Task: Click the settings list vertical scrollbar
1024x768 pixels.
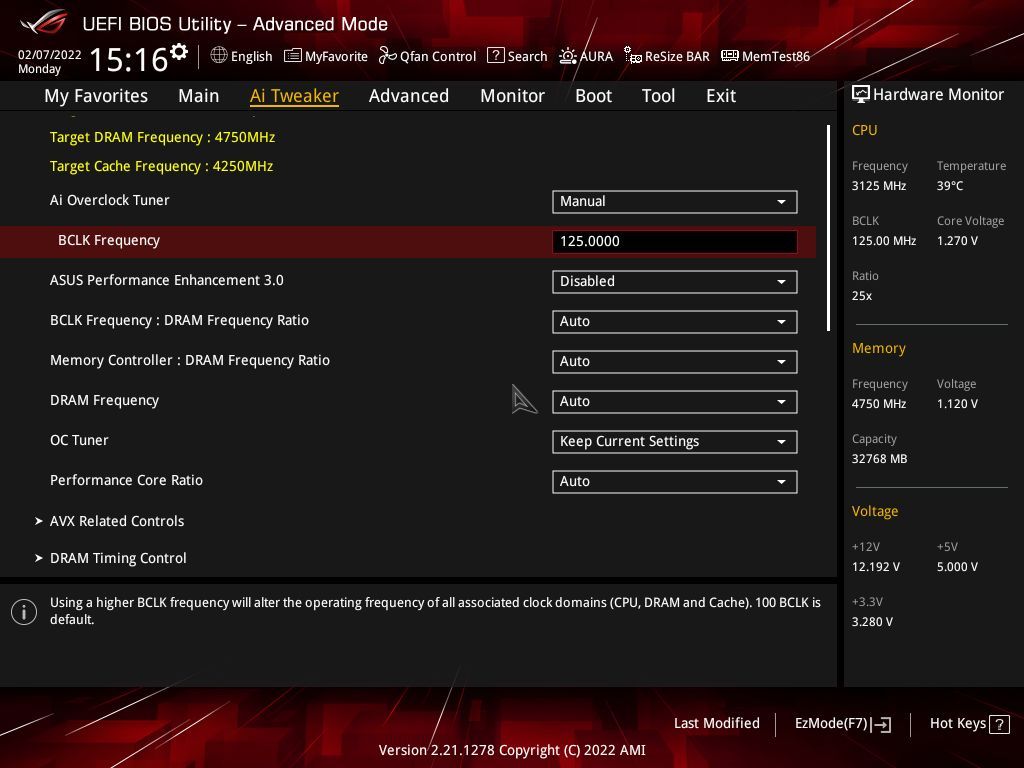Action: pyautogui.click(x=828, y=228)
